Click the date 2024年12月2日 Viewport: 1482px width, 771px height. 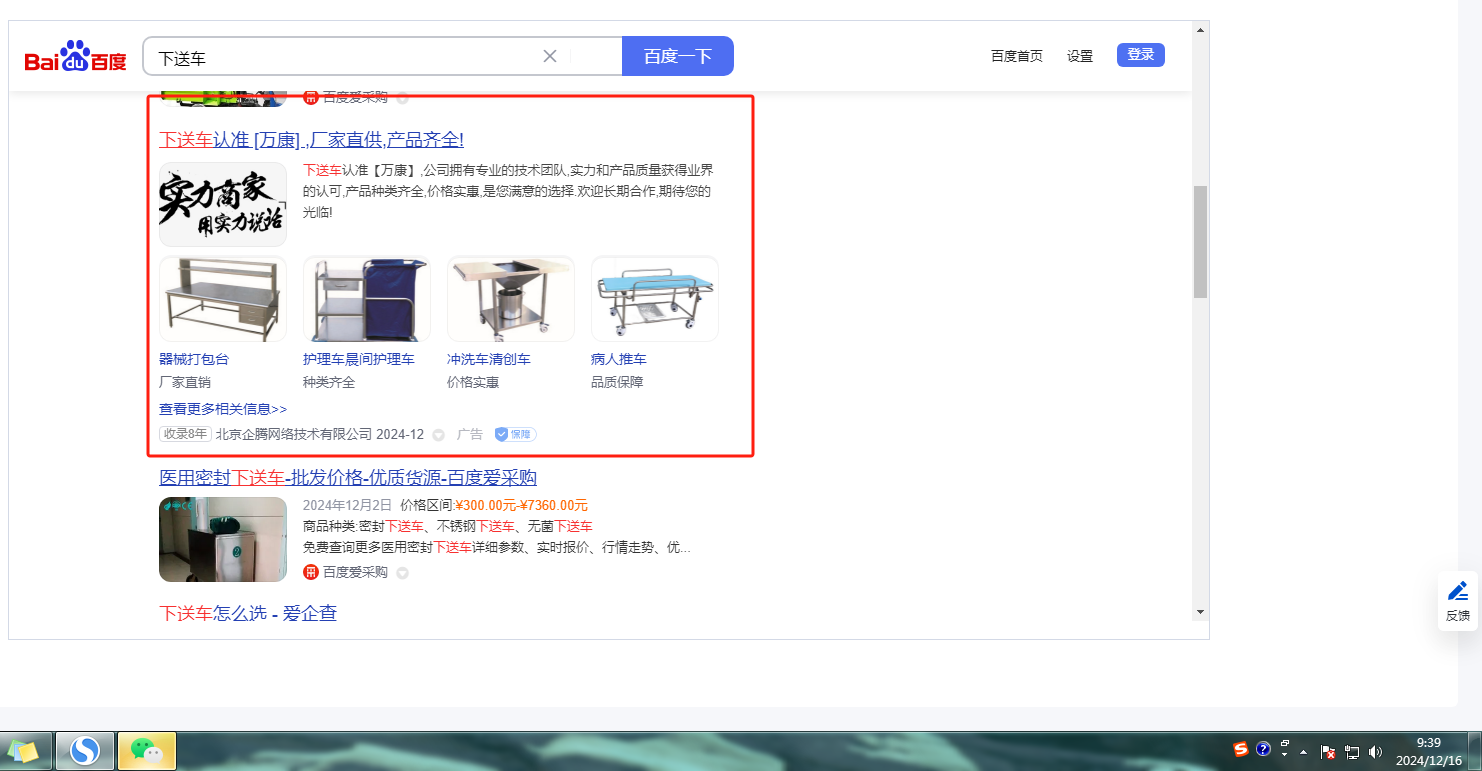tap(348, 505)
